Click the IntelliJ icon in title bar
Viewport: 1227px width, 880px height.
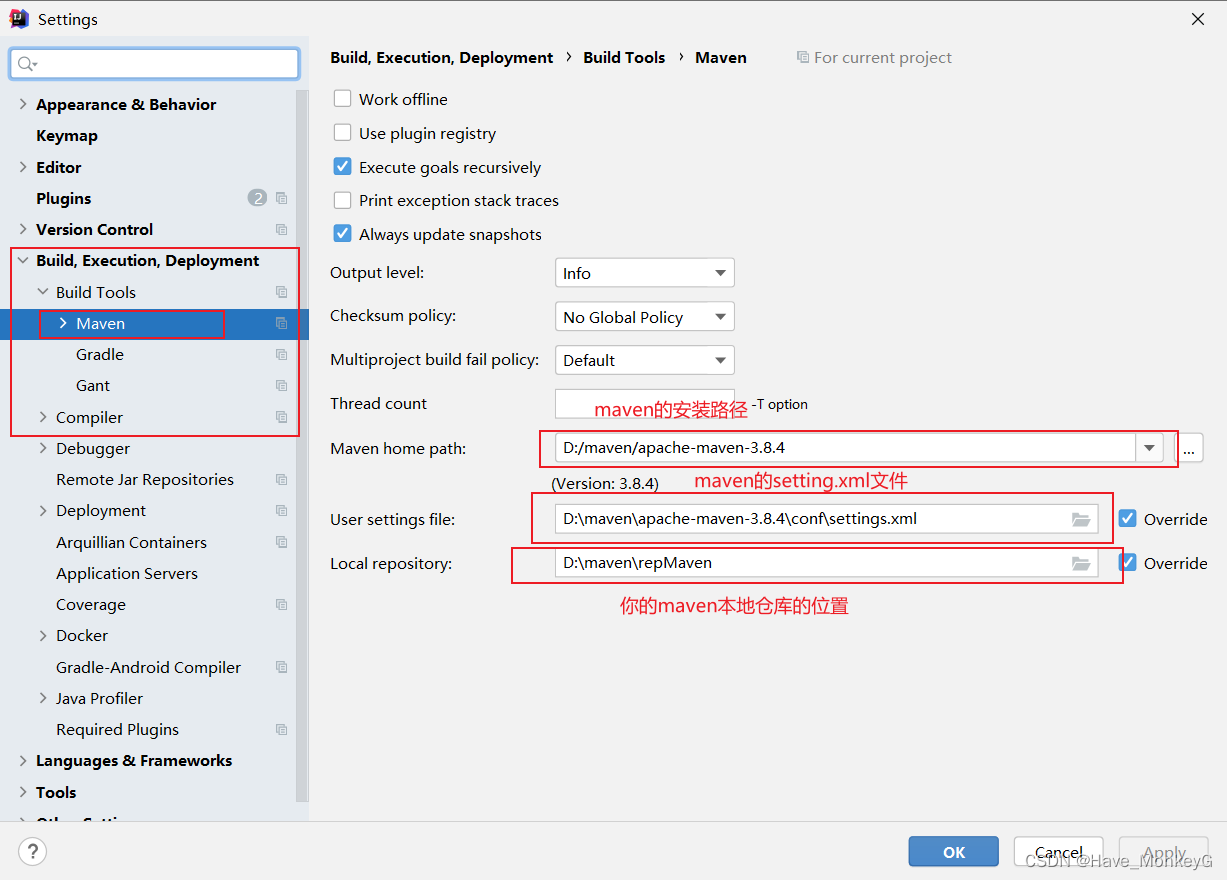(19, 19)
